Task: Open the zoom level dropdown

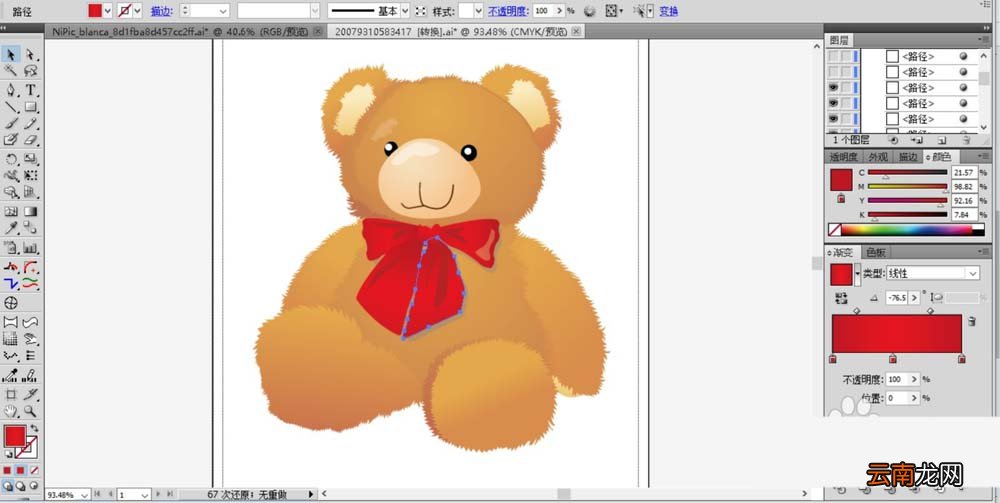Action: point(85,495)
